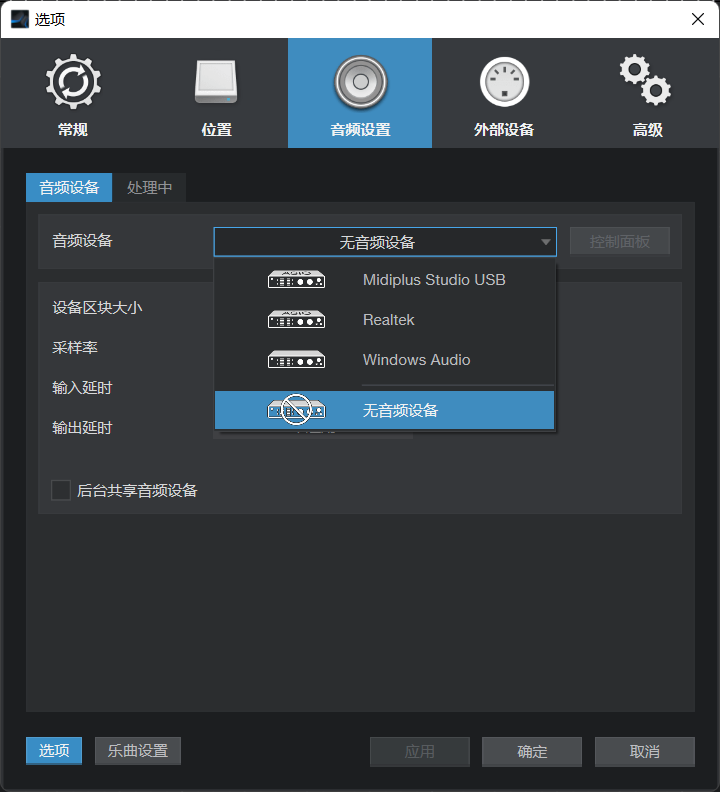Choose Midiplus Studio USB from the list
This screenshot has width=720, height=792.
pos(385,279)
